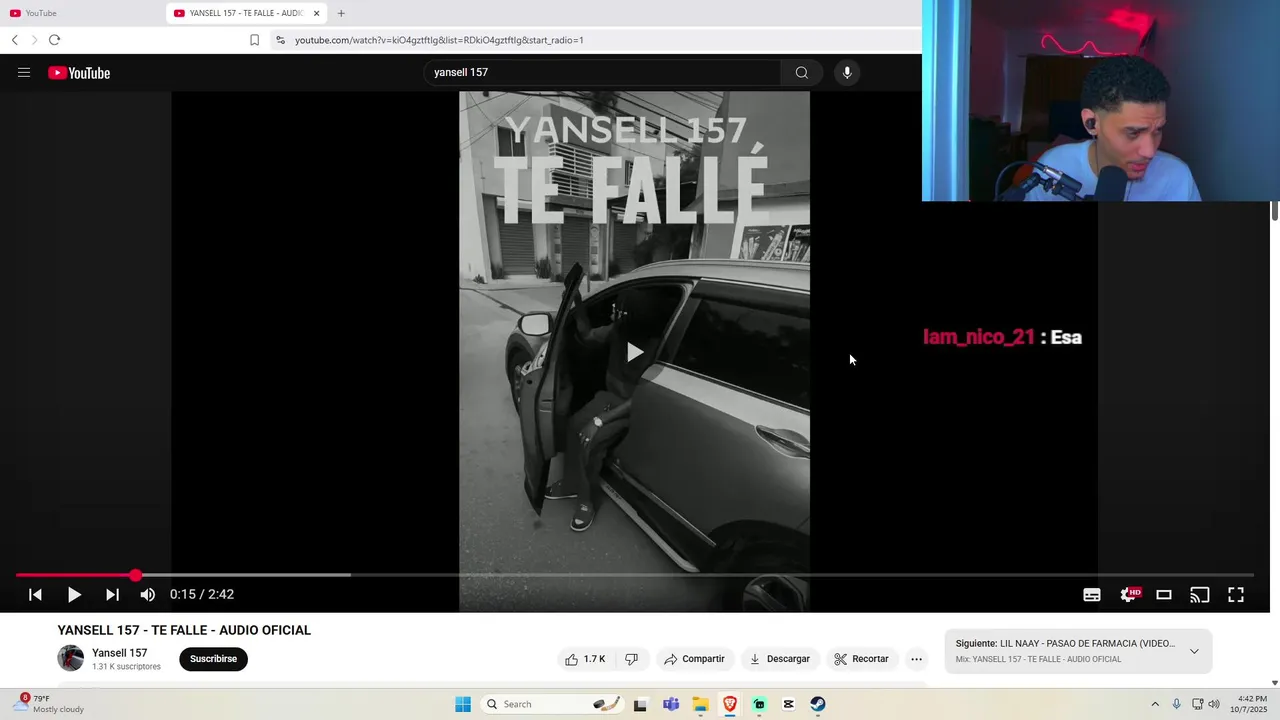Go to the YouTube home logo
This screenshot has width=1280, height=720.
[79, 72]
